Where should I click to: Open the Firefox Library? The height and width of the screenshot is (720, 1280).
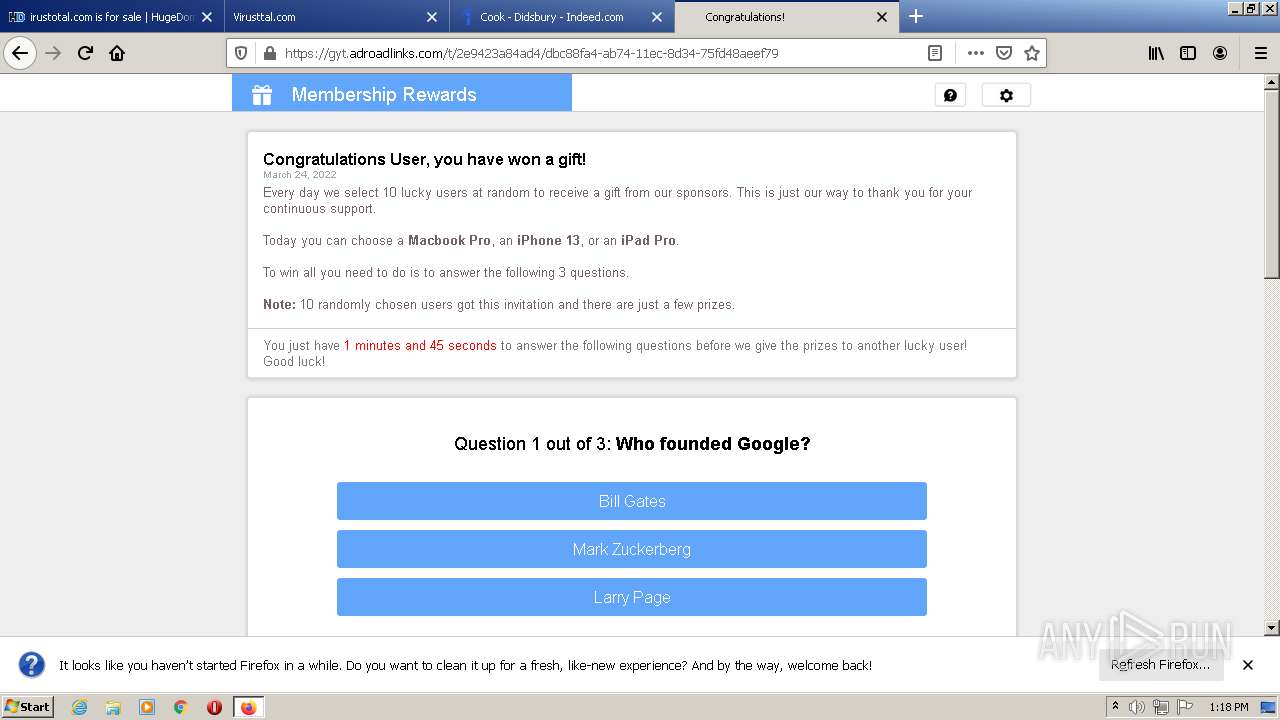coord(1156,53)
